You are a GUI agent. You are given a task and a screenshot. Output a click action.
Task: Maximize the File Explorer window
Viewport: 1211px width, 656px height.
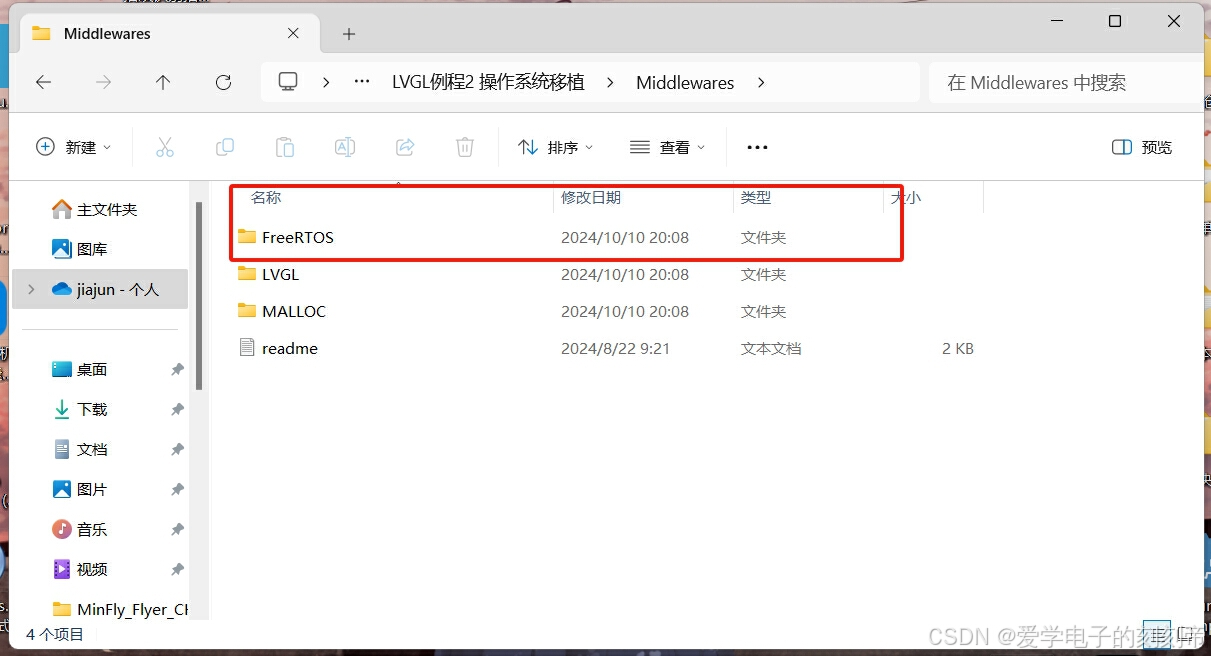click(x=1114, y=21)
